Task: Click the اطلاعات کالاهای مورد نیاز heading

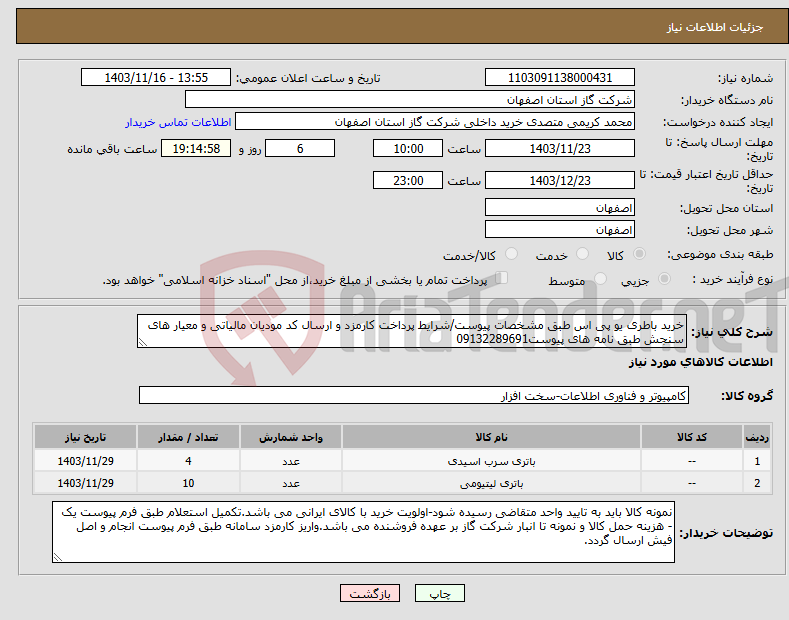Action: (700, 362)
